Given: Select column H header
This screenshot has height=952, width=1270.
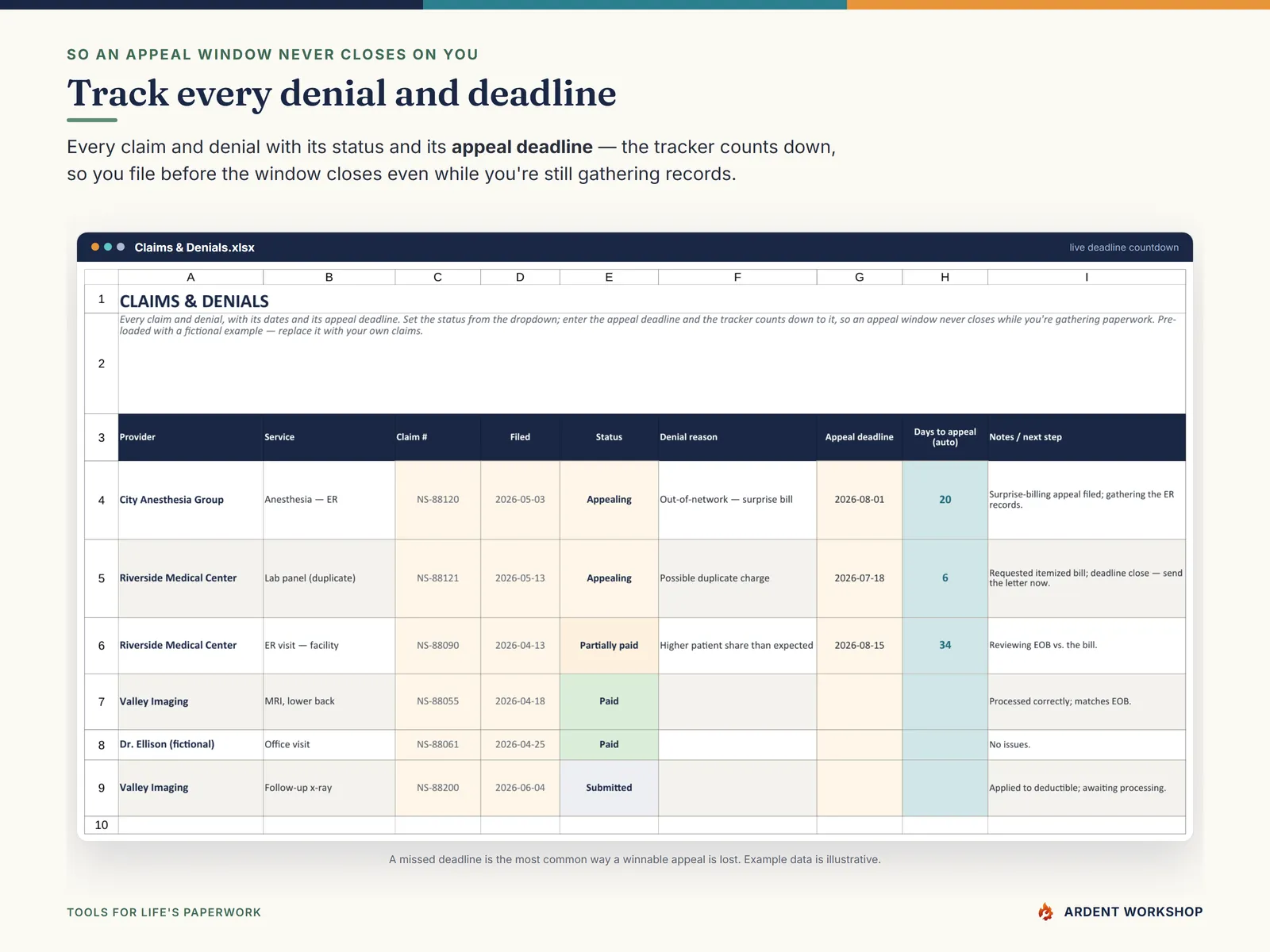Looking at the screenshot, I should coord(945,277).
